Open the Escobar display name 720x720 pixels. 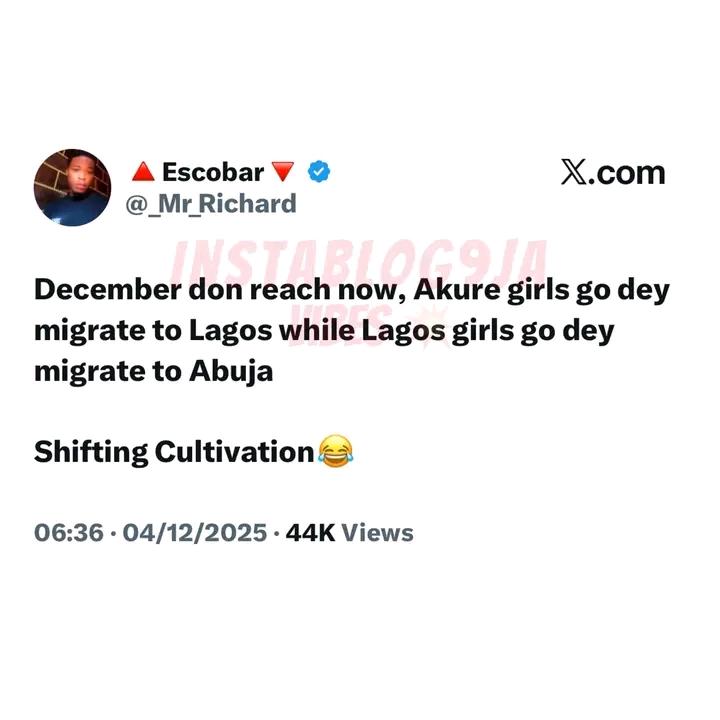(213, 172)
